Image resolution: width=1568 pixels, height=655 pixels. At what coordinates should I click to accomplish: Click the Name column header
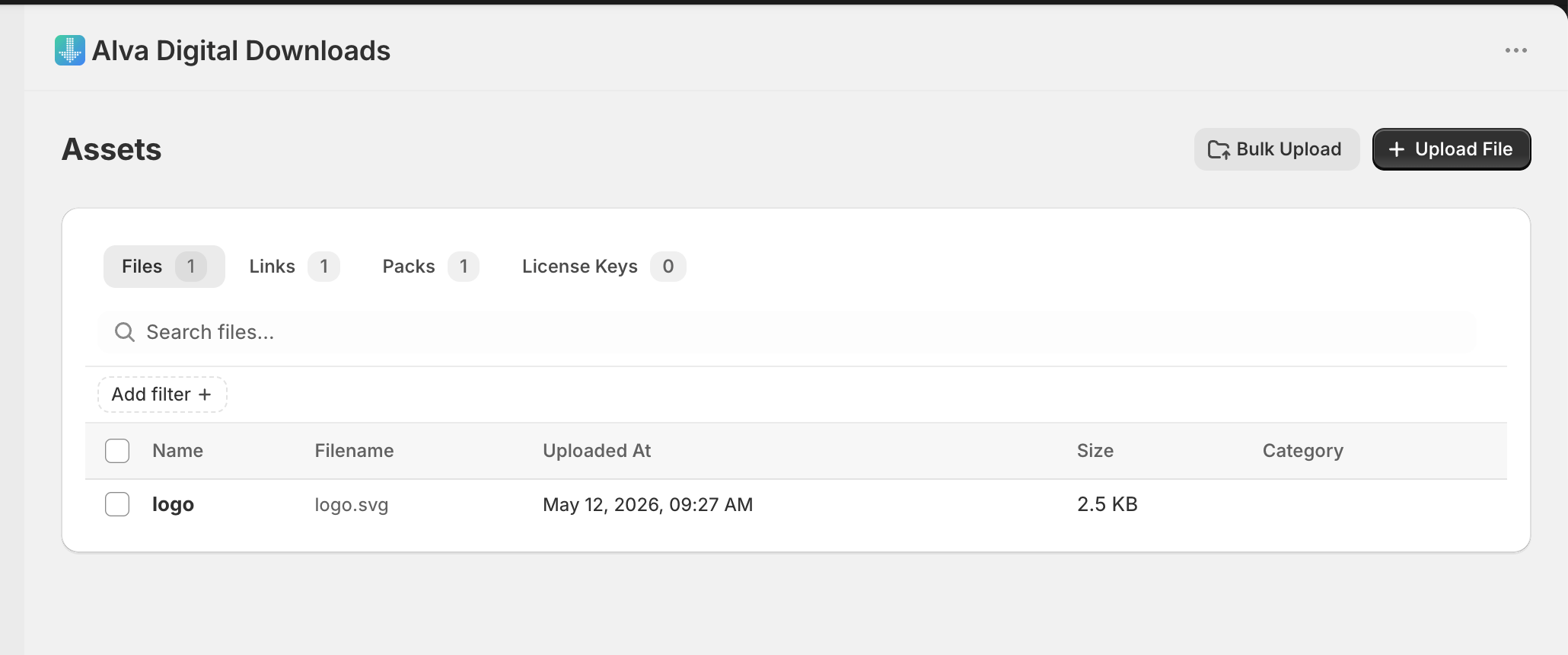[x=177, y=451]
